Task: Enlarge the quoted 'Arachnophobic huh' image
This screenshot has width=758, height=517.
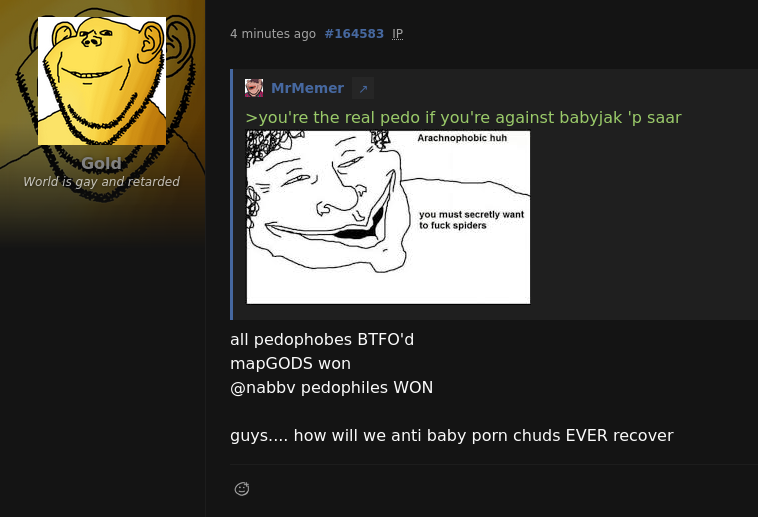Action: click(x=388, y=217)
